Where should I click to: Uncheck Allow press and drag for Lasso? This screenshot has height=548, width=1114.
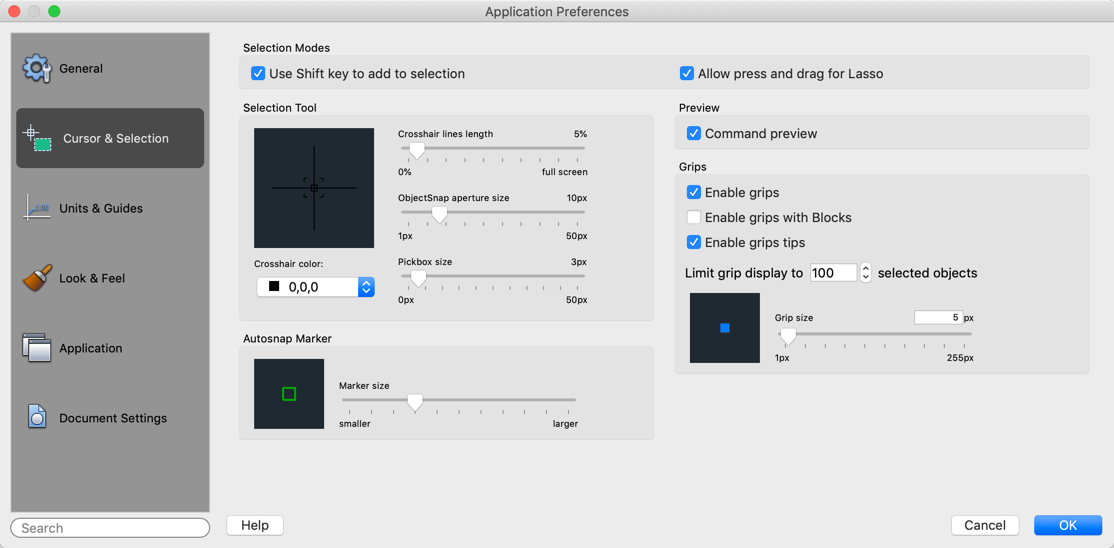(687, 73)
